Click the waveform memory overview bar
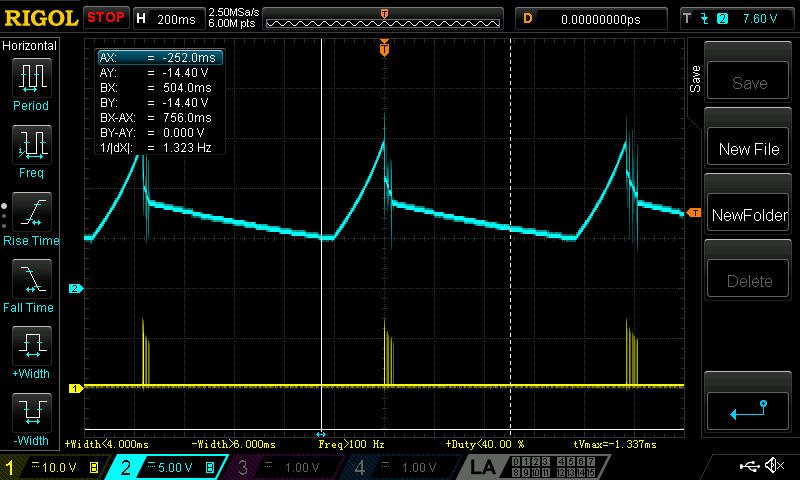 pyautogui.click(x=383, y=19)
